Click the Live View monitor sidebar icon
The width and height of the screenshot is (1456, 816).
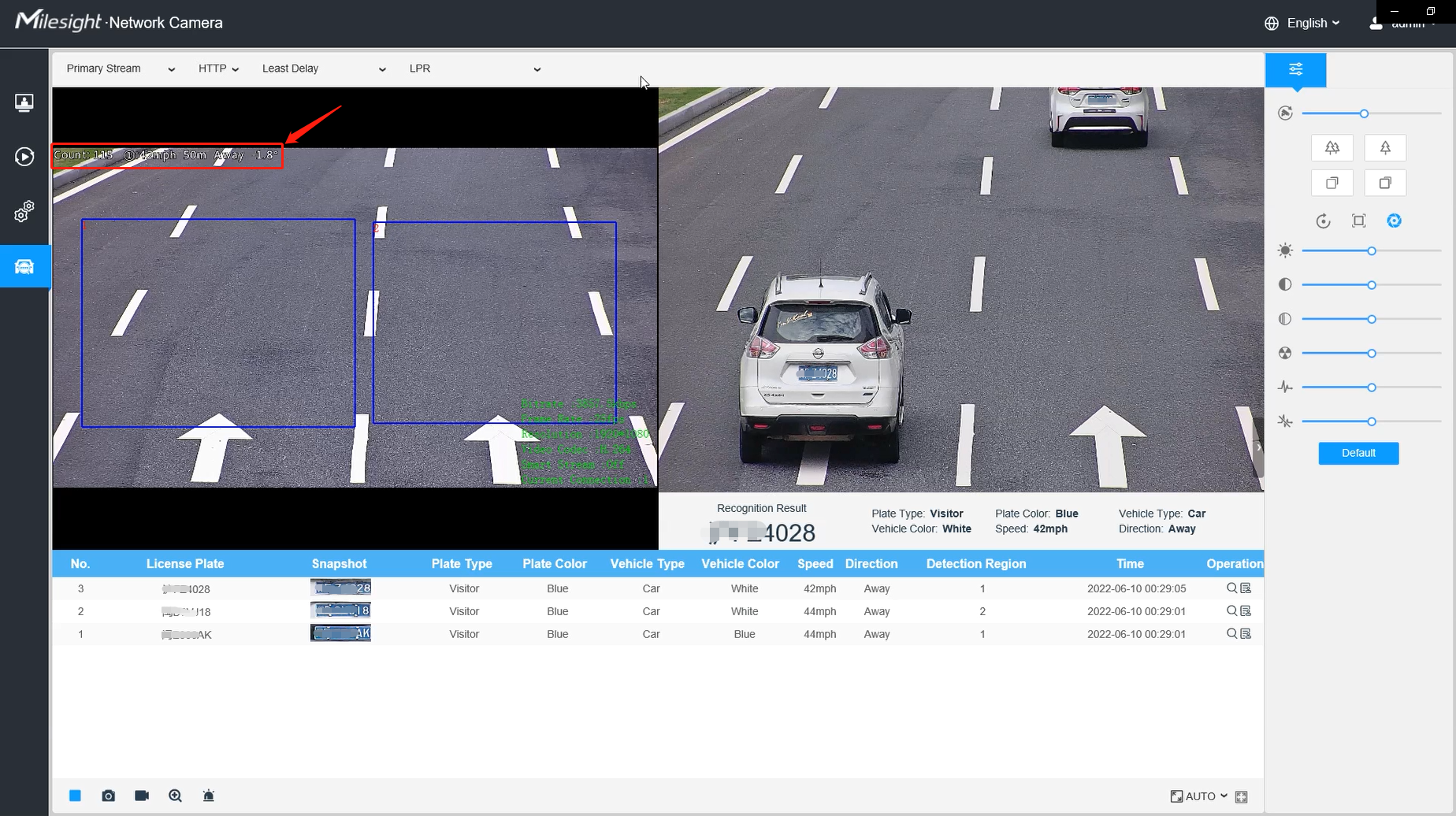point(24,102)
